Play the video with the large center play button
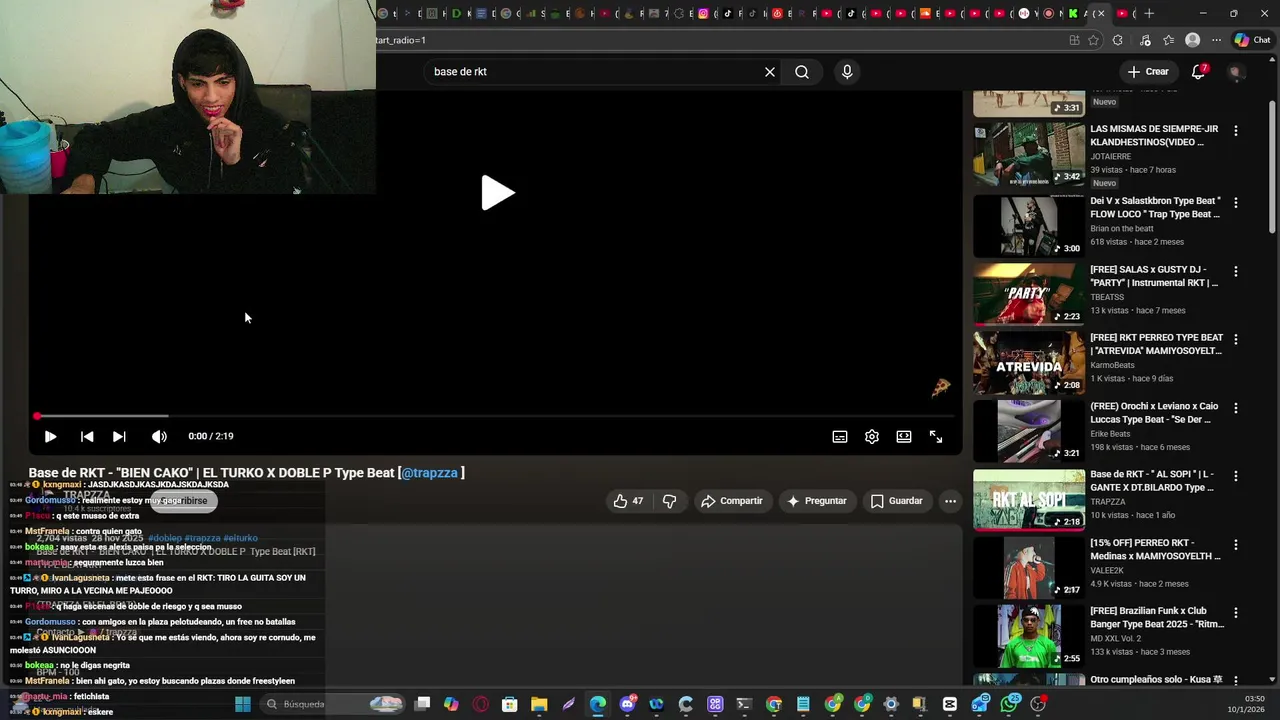This screenshot has height=720, width=1280. click(497, 193)
